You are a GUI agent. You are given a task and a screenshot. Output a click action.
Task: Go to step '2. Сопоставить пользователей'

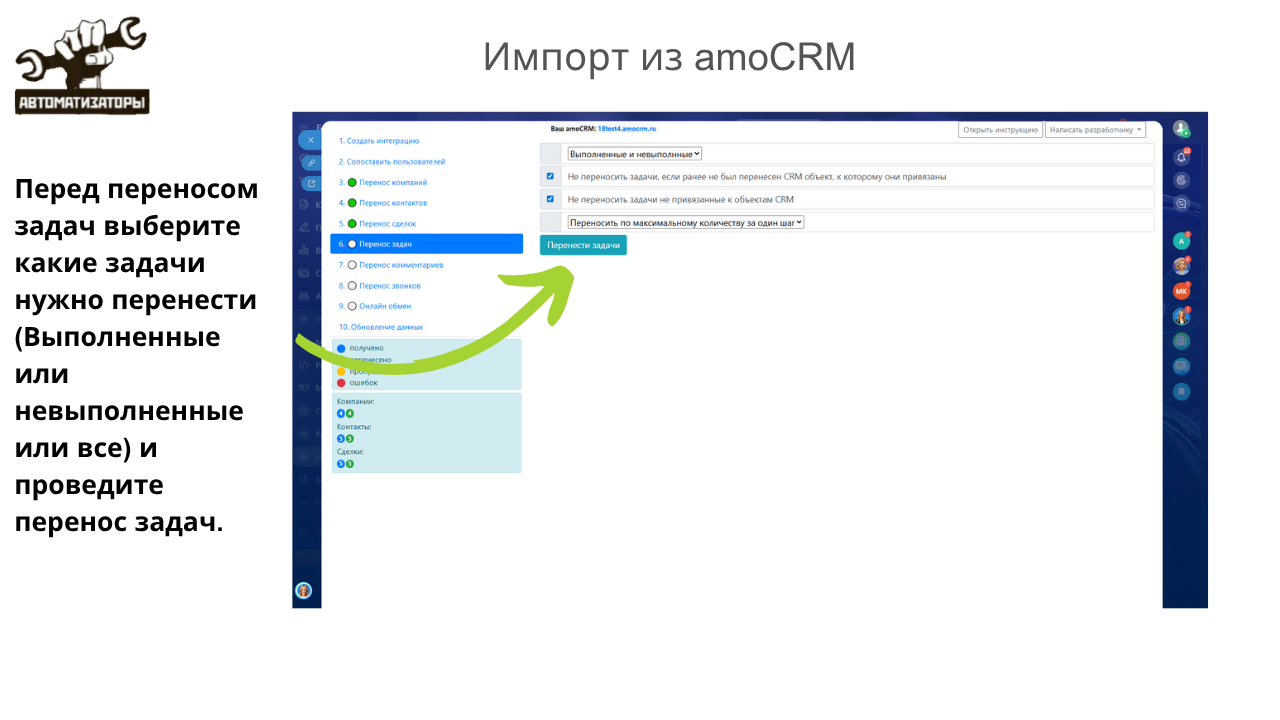[x=391, y=161]
